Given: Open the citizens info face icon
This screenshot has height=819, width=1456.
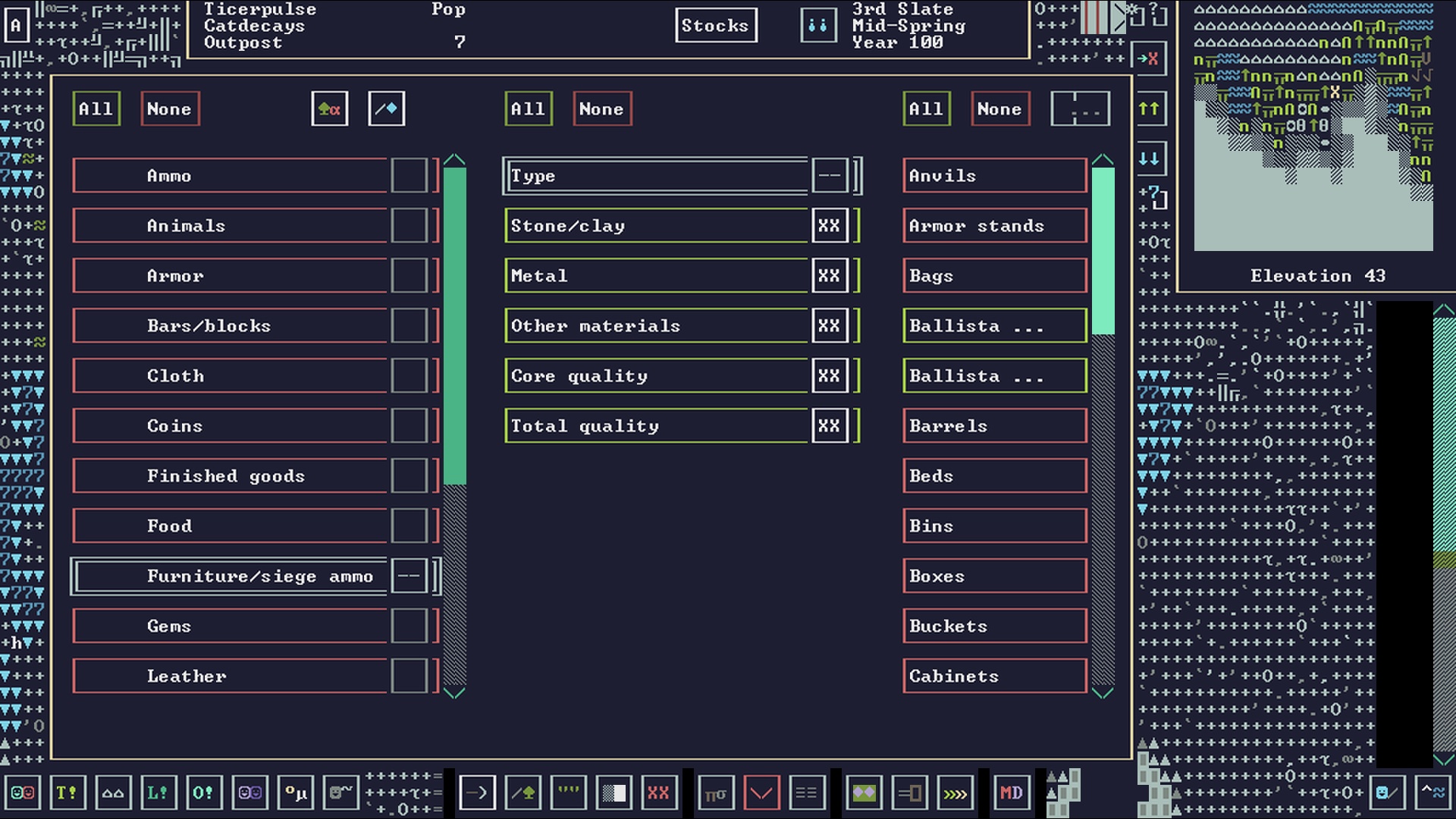Looking at the screenshot, I should coord(23,793).
